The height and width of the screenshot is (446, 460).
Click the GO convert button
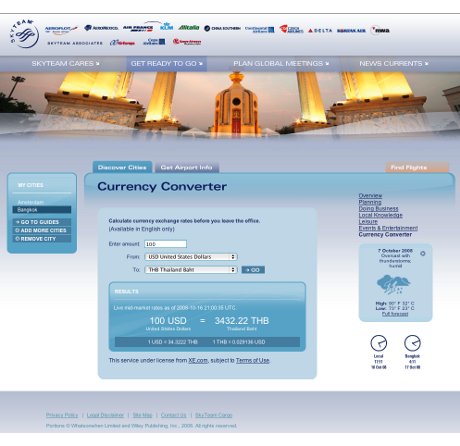pos(253,270)
